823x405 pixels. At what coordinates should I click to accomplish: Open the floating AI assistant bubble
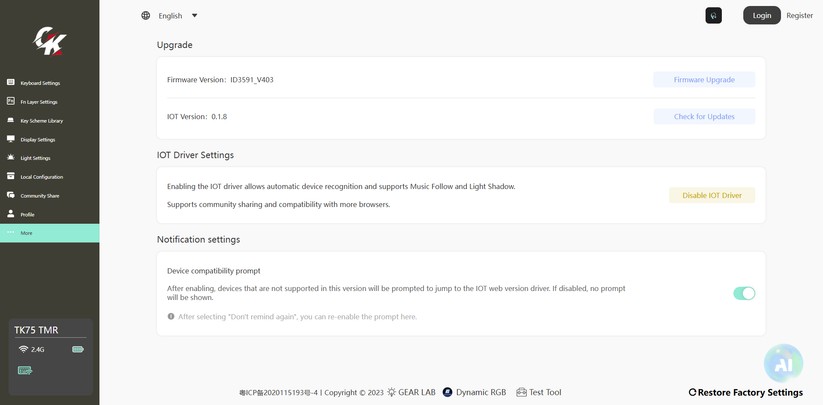783,364
